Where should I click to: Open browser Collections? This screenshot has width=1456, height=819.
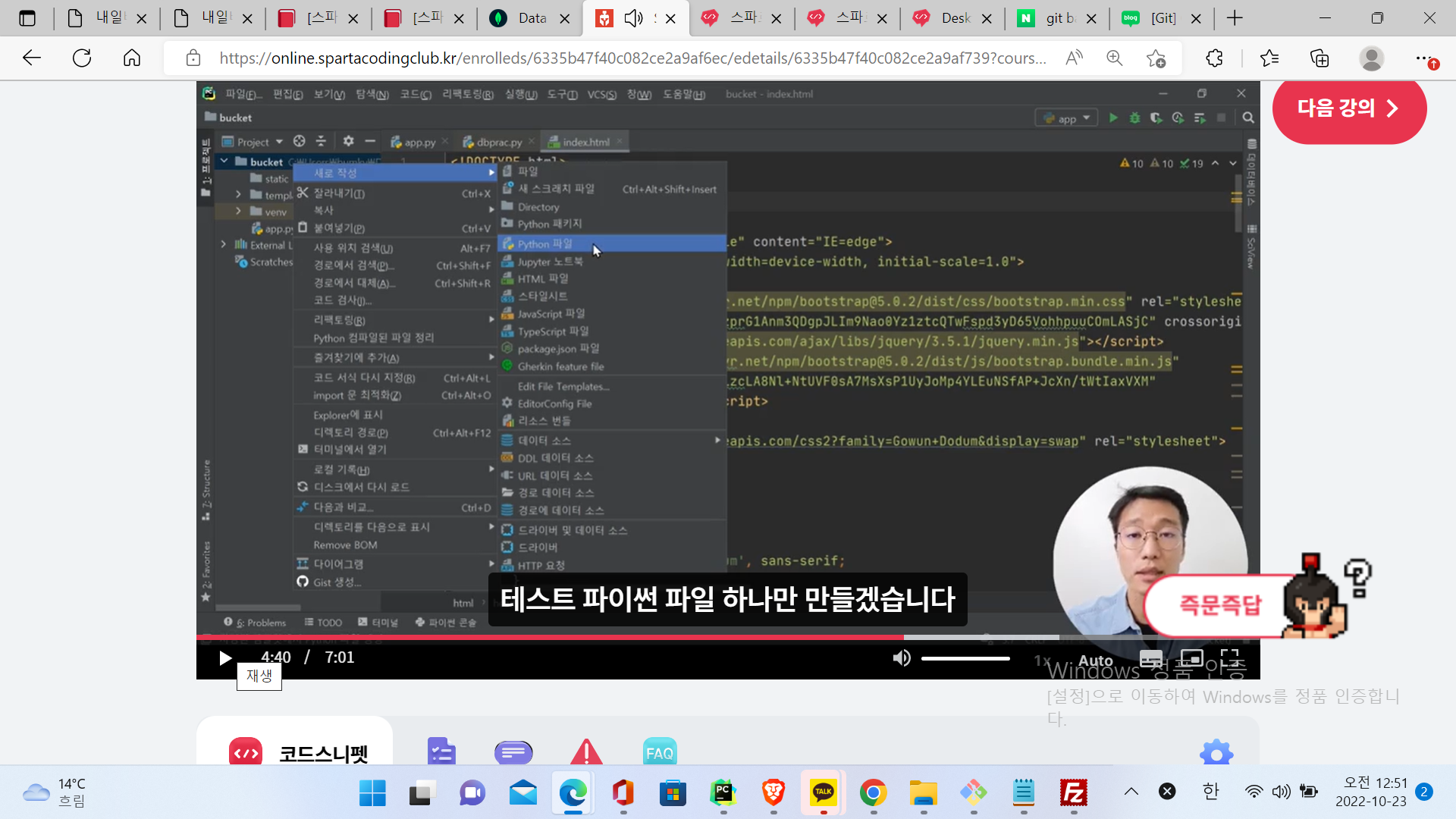pyautogui.click(x=1319, y=58)
